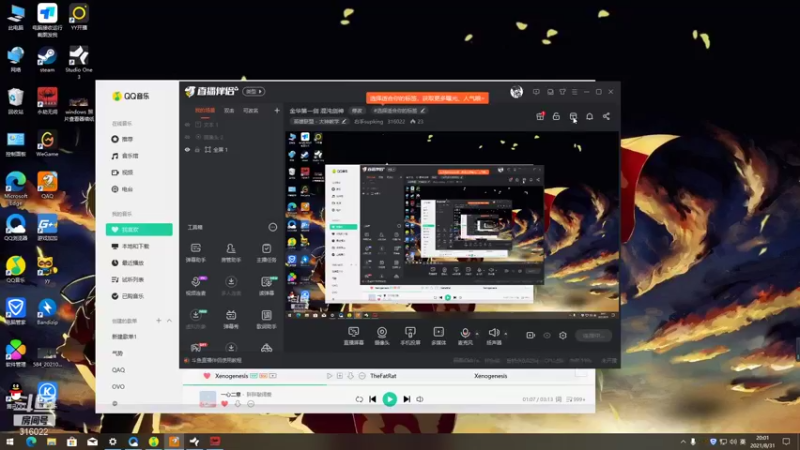Screen dimensions: 800x450
Task: Expand speaker options arrow
Action: [506, 334]
